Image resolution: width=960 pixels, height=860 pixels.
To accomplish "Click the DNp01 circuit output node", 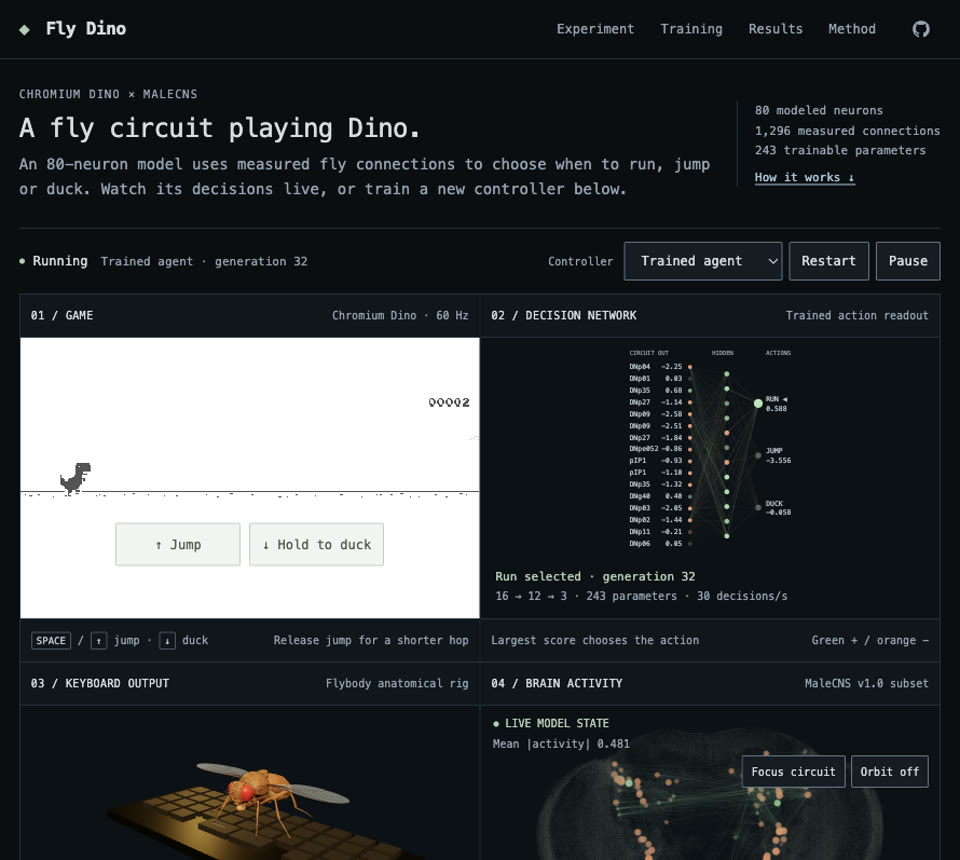I will coord(690,378).
